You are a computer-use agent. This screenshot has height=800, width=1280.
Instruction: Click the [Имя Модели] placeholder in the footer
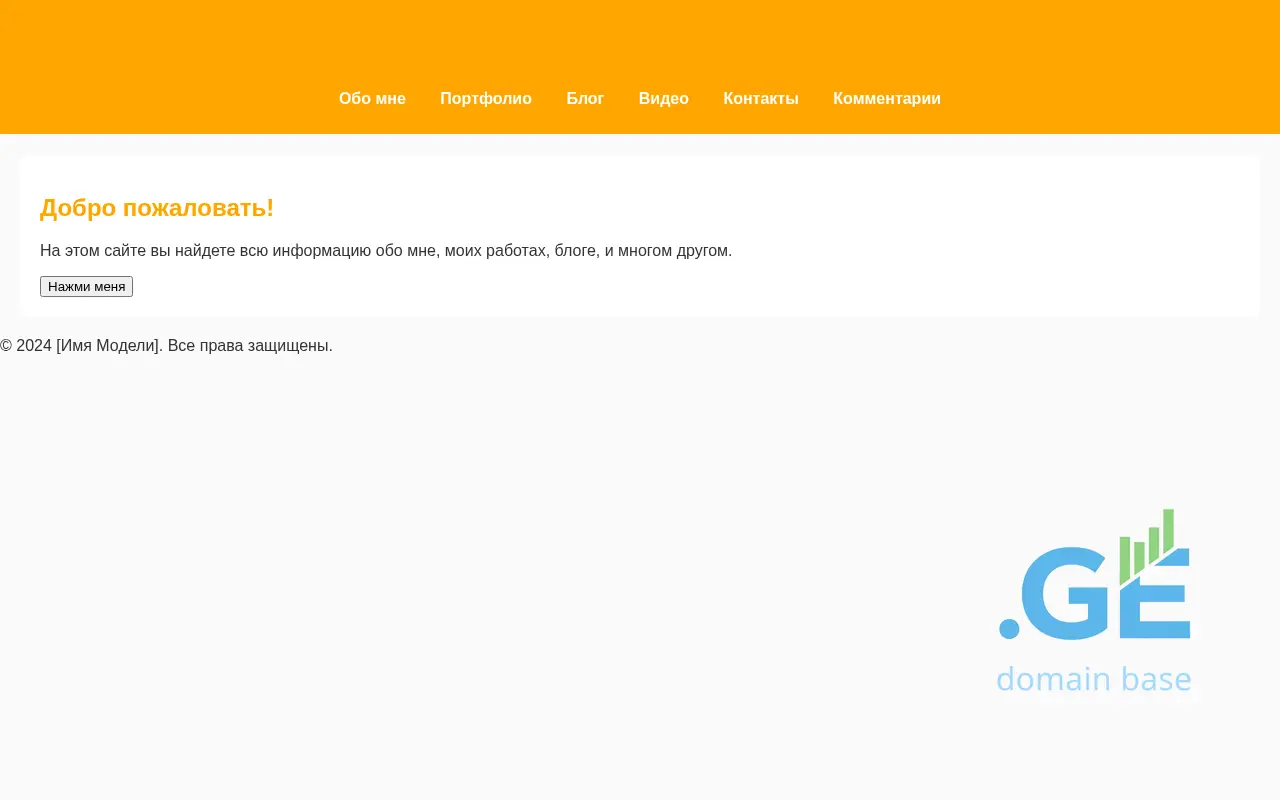(108, 345)
